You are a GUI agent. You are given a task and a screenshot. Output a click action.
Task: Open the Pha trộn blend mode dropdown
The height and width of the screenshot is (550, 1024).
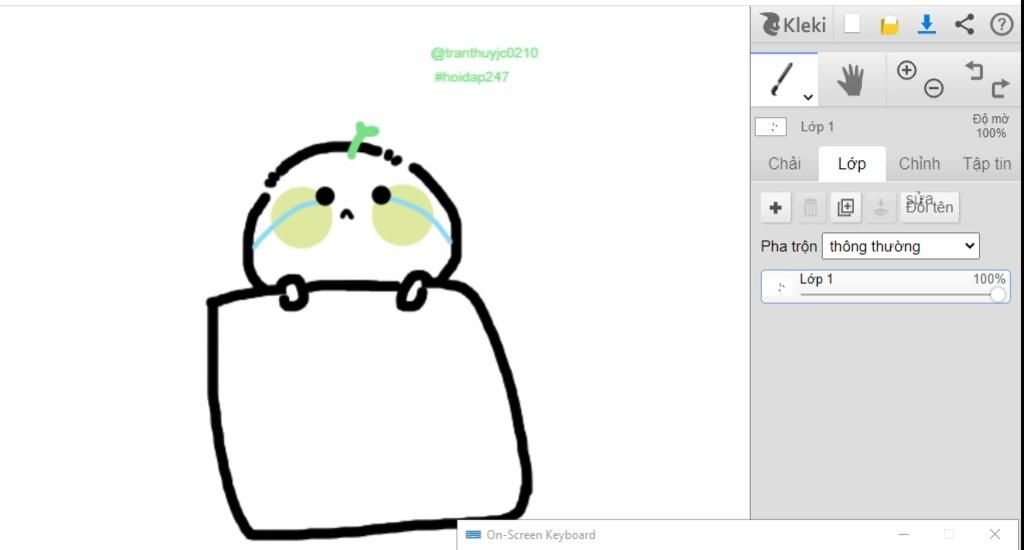click(901, 246)
